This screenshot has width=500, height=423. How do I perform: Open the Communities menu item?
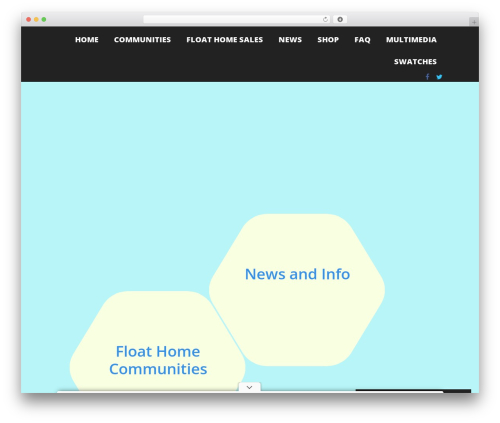pos(142,40)
